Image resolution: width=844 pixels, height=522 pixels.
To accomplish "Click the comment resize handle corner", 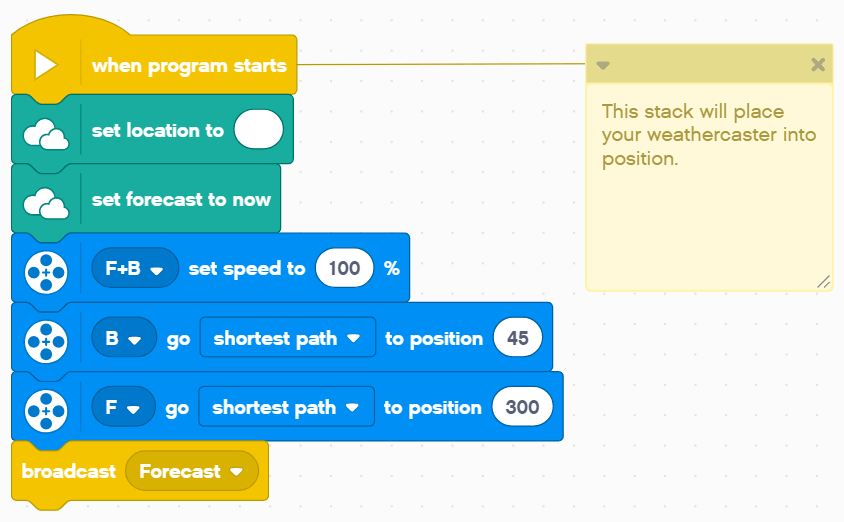I will tap(823, 282).
